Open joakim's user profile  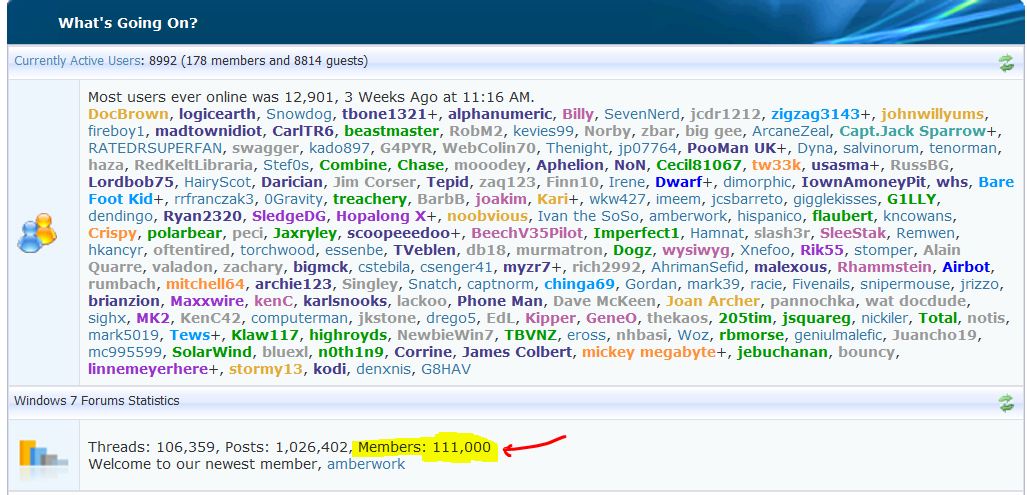(500, 199)
